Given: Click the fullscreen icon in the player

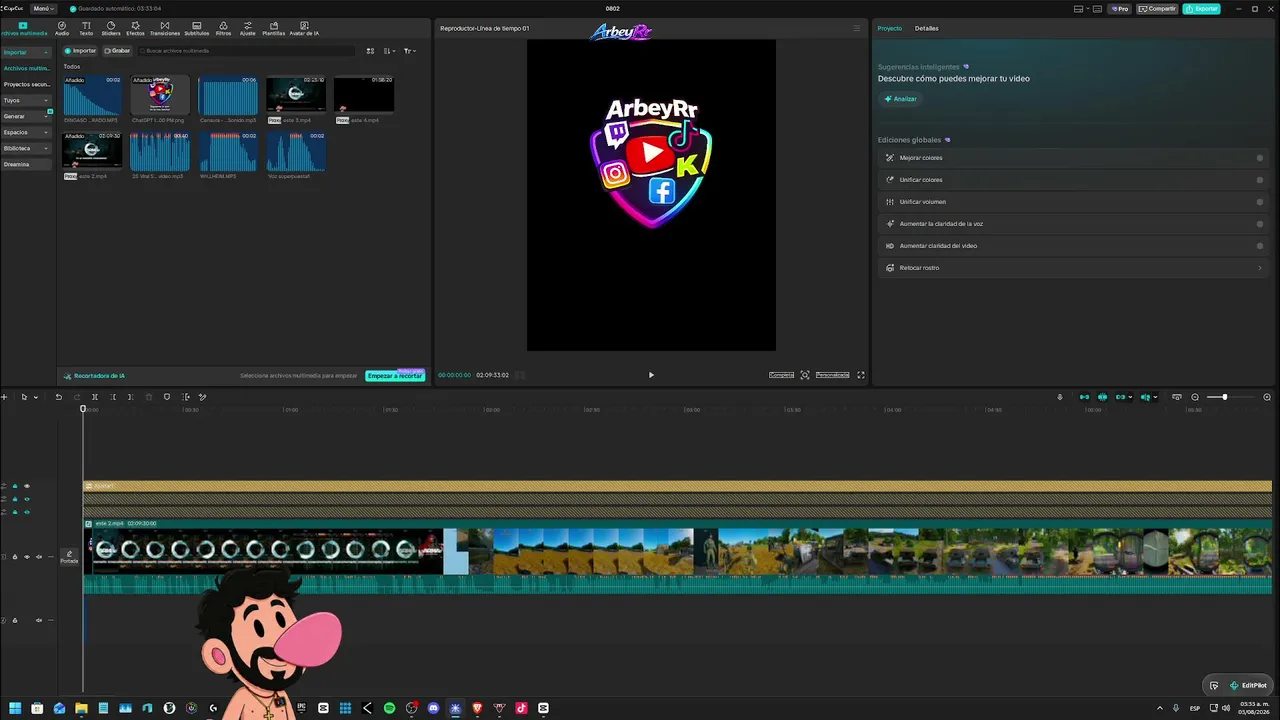Looking at the screenshot, I should (x=861, y=375).
